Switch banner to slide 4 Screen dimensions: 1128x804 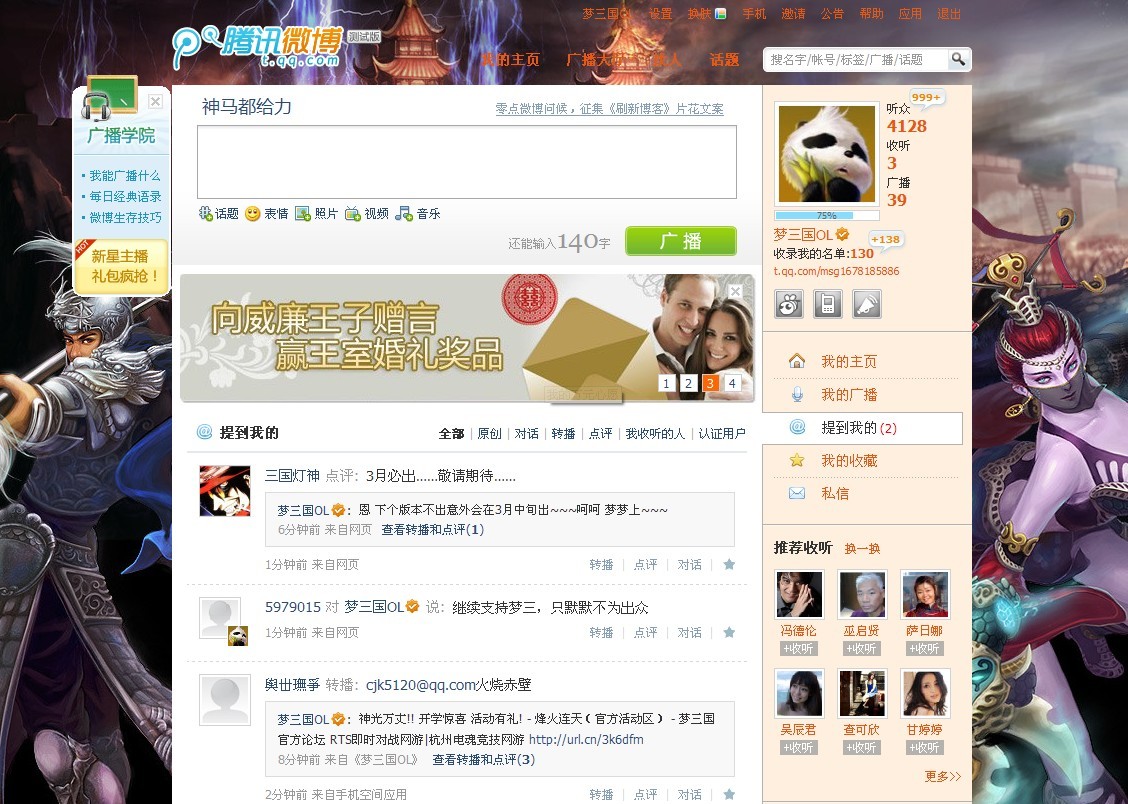click(732, 383)
